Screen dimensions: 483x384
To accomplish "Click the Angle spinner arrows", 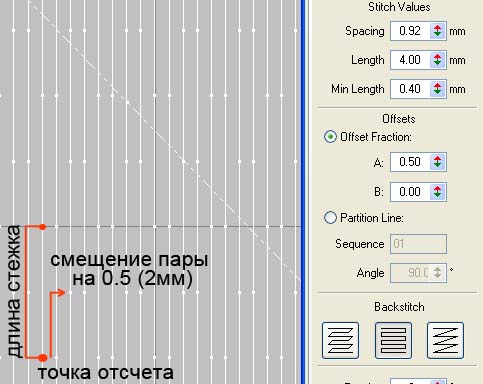I will point(438,273).
